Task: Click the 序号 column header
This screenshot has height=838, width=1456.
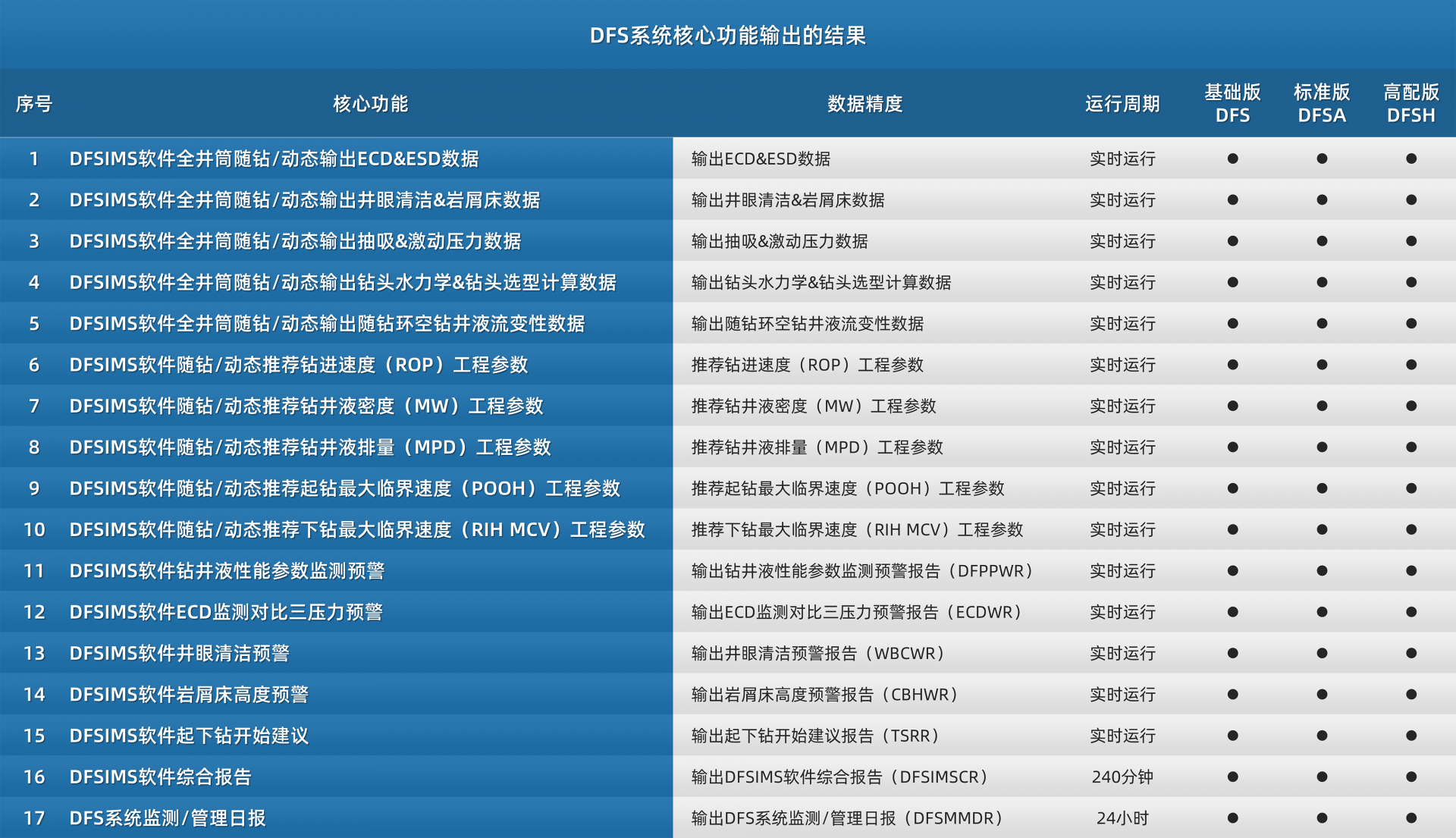Action: click(33, 104)
